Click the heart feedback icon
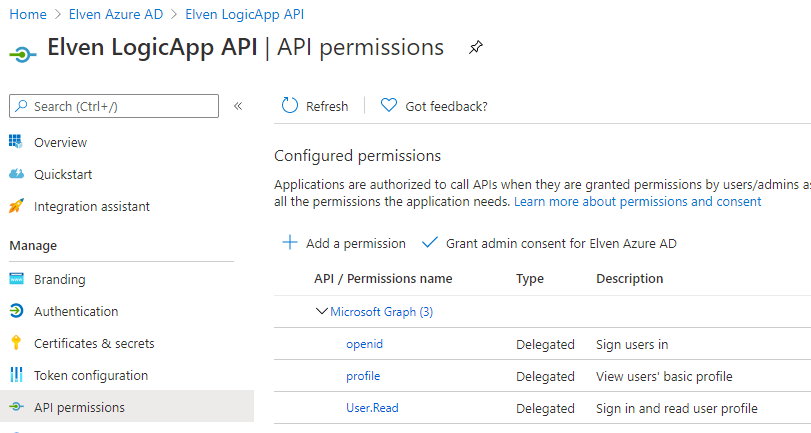 [389, 106]
